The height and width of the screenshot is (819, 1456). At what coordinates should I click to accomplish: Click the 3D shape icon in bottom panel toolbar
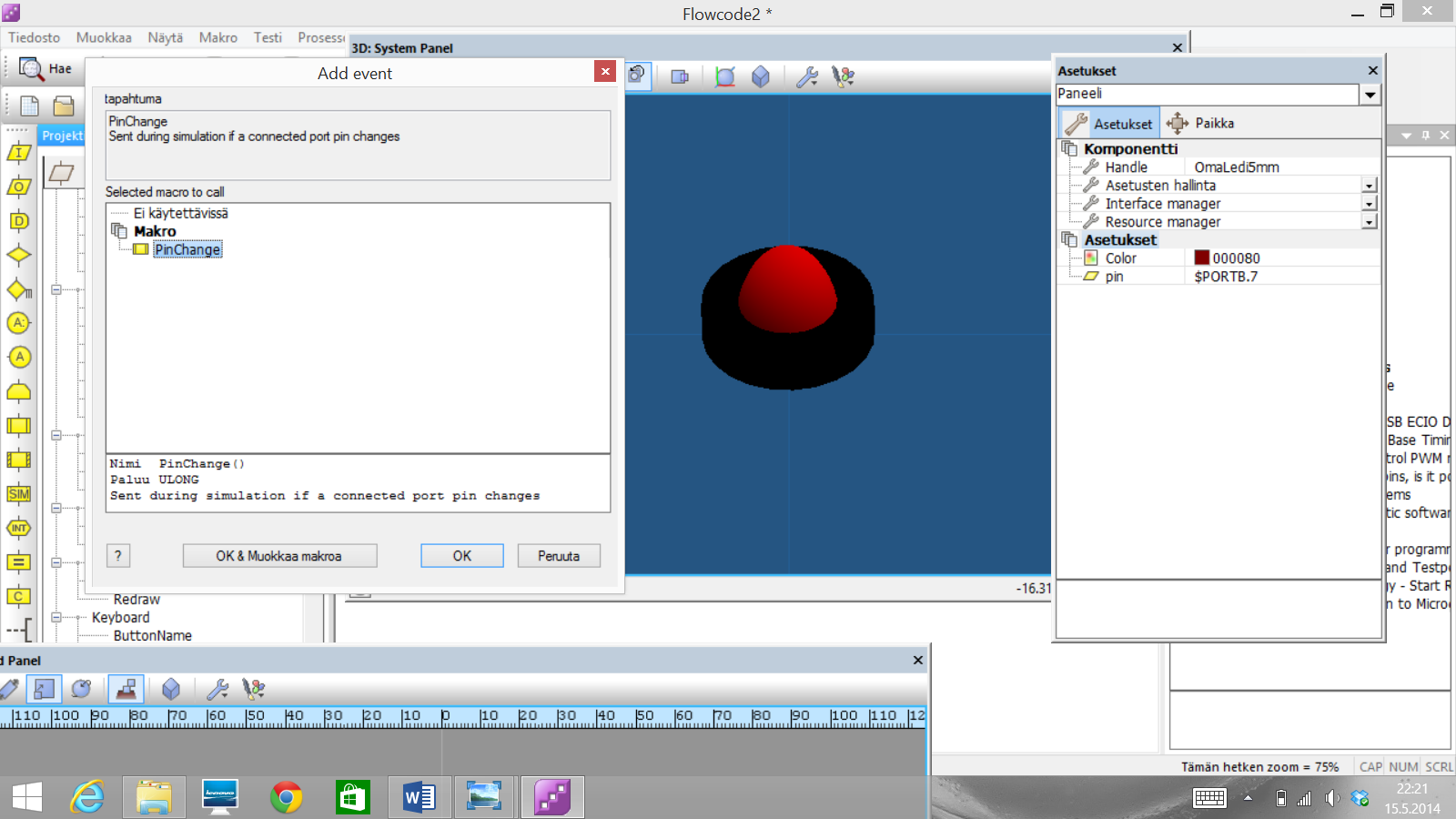click(x=171, y=689)
